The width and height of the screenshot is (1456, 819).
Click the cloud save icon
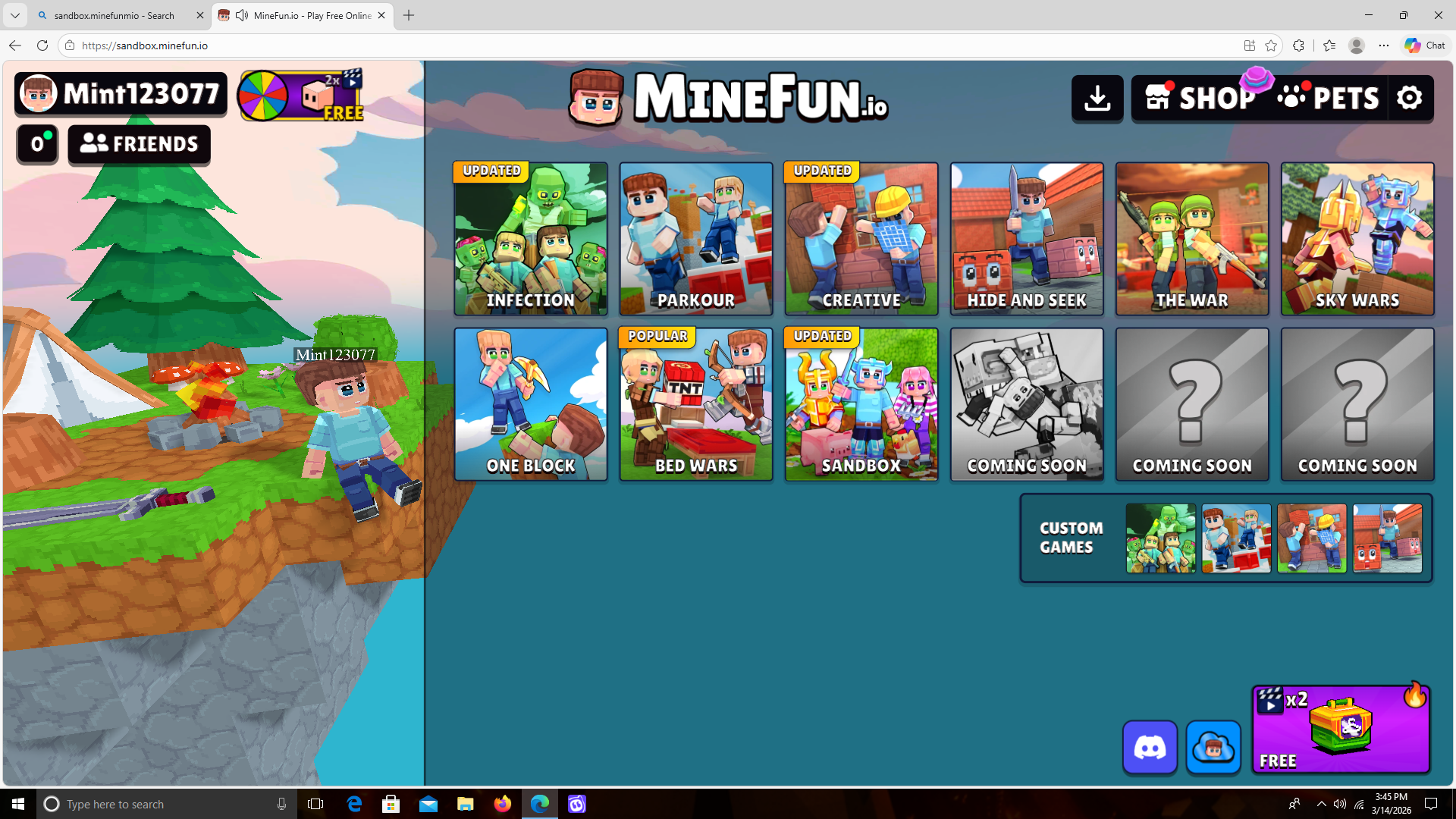point(1213,748)
